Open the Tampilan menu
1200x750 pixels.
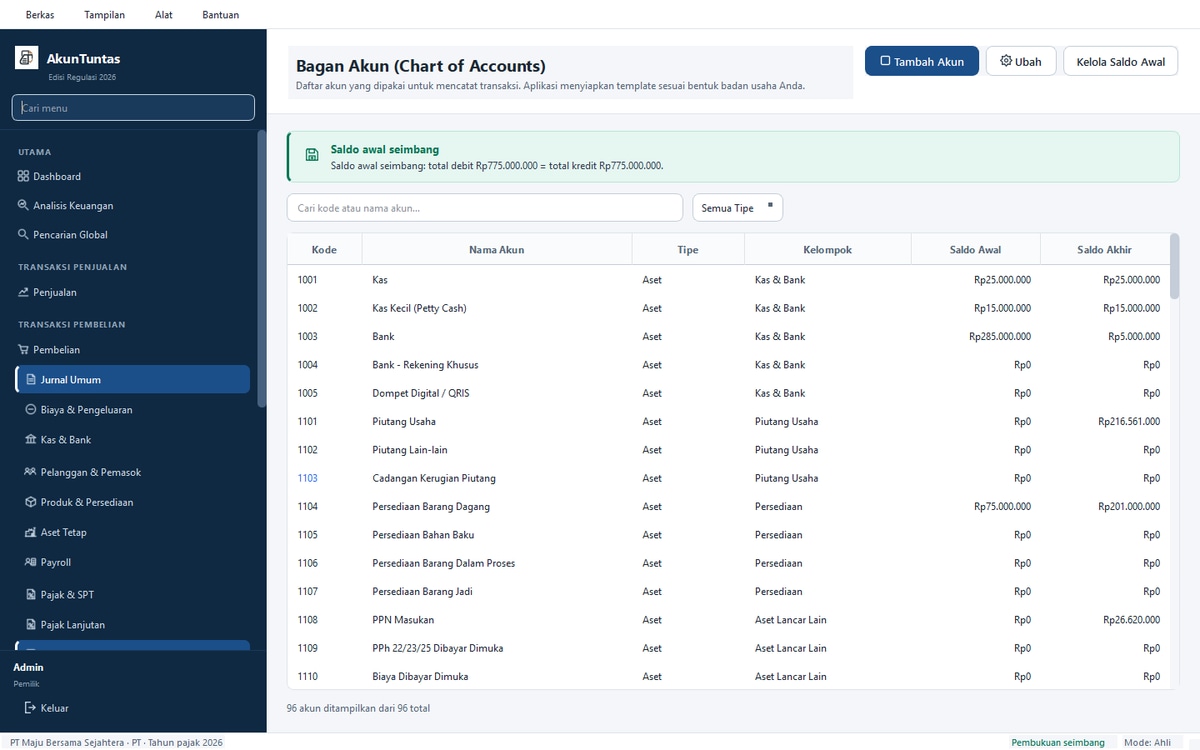(x=105, y=15)
